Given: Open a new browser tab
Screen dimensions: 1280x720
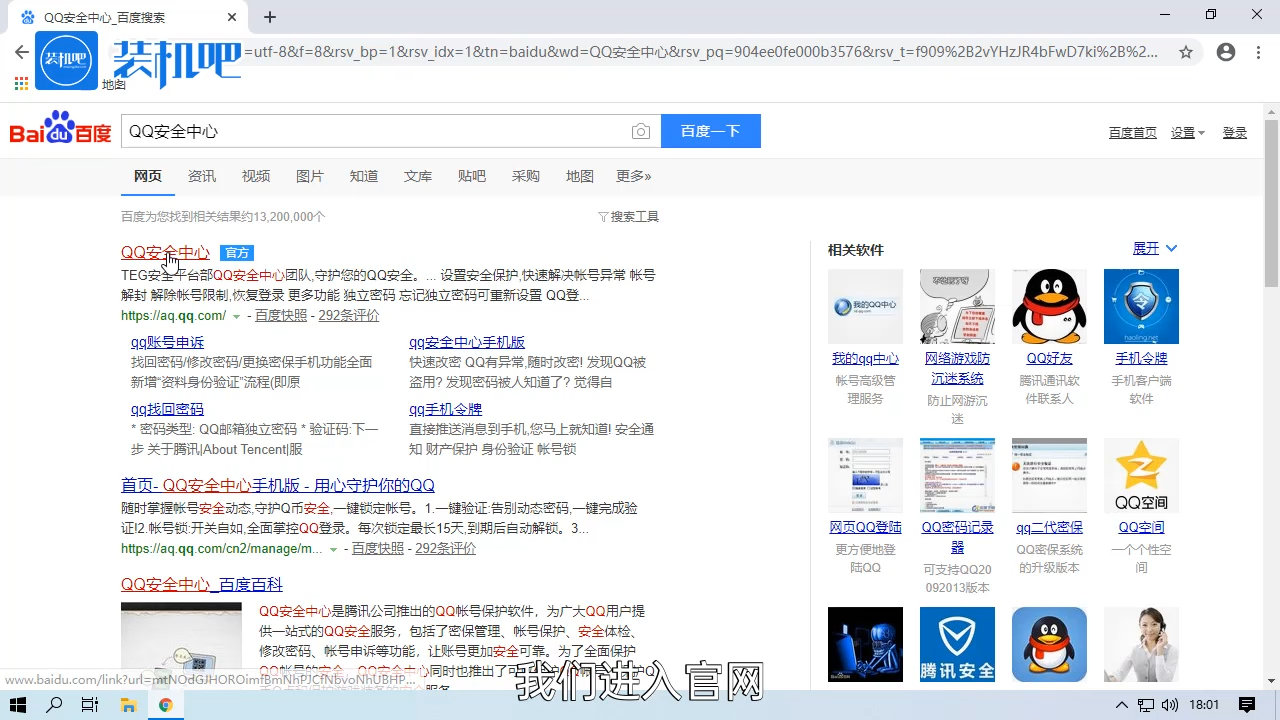Looking at the screenshot, I should click(x=270, y=17).
